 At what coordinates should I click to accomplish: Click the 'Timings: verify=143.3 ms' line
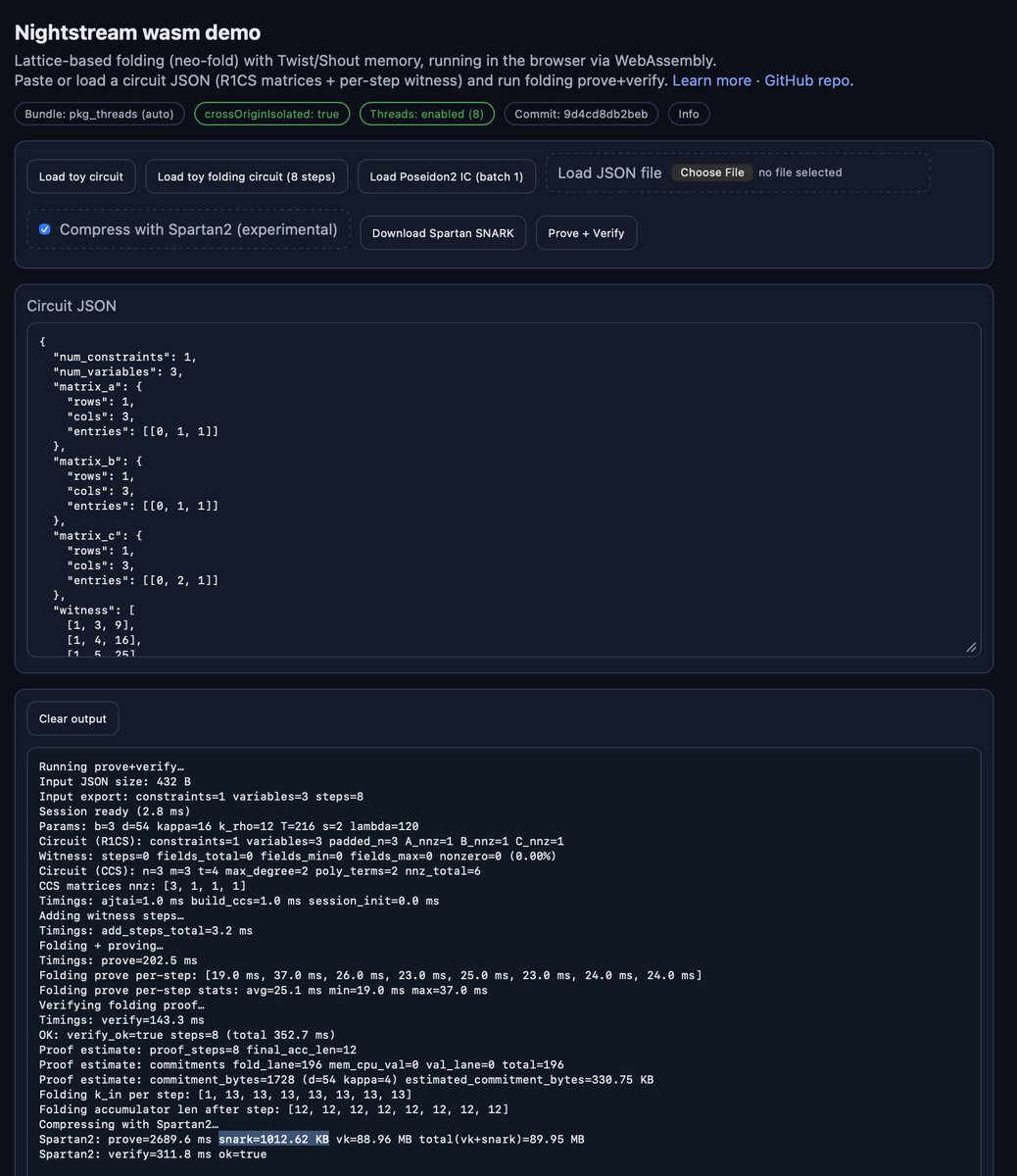pyautogui.click(x=121, y=1020)
